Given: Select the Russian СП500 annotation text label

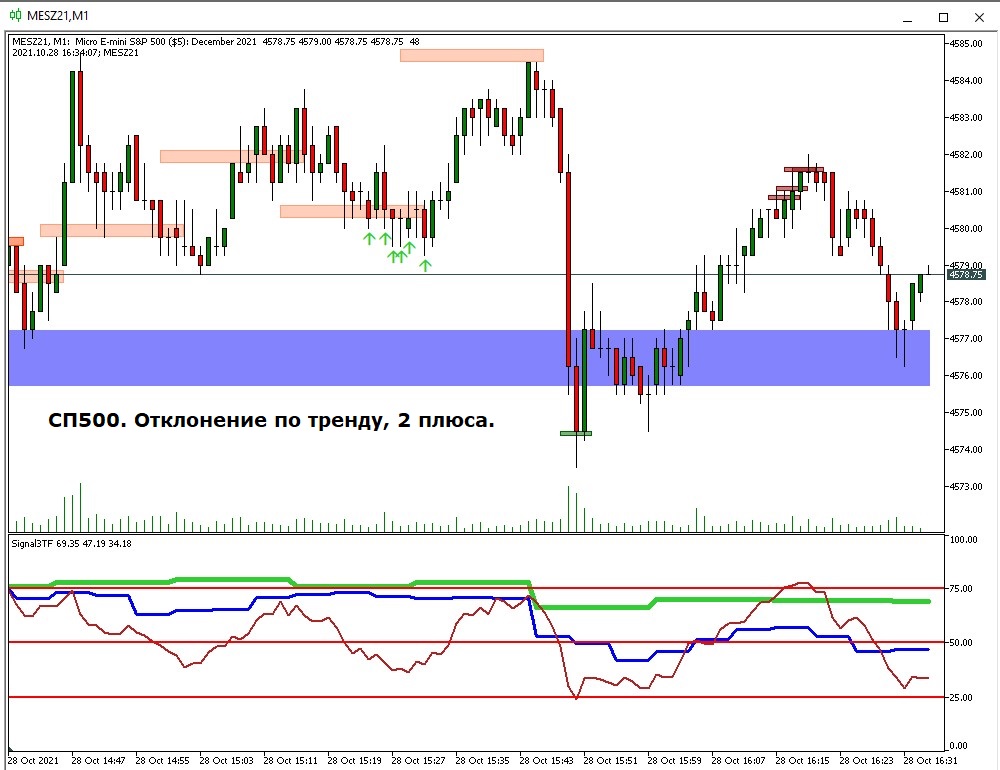Looking at the screenshot, I should point(271,420).
